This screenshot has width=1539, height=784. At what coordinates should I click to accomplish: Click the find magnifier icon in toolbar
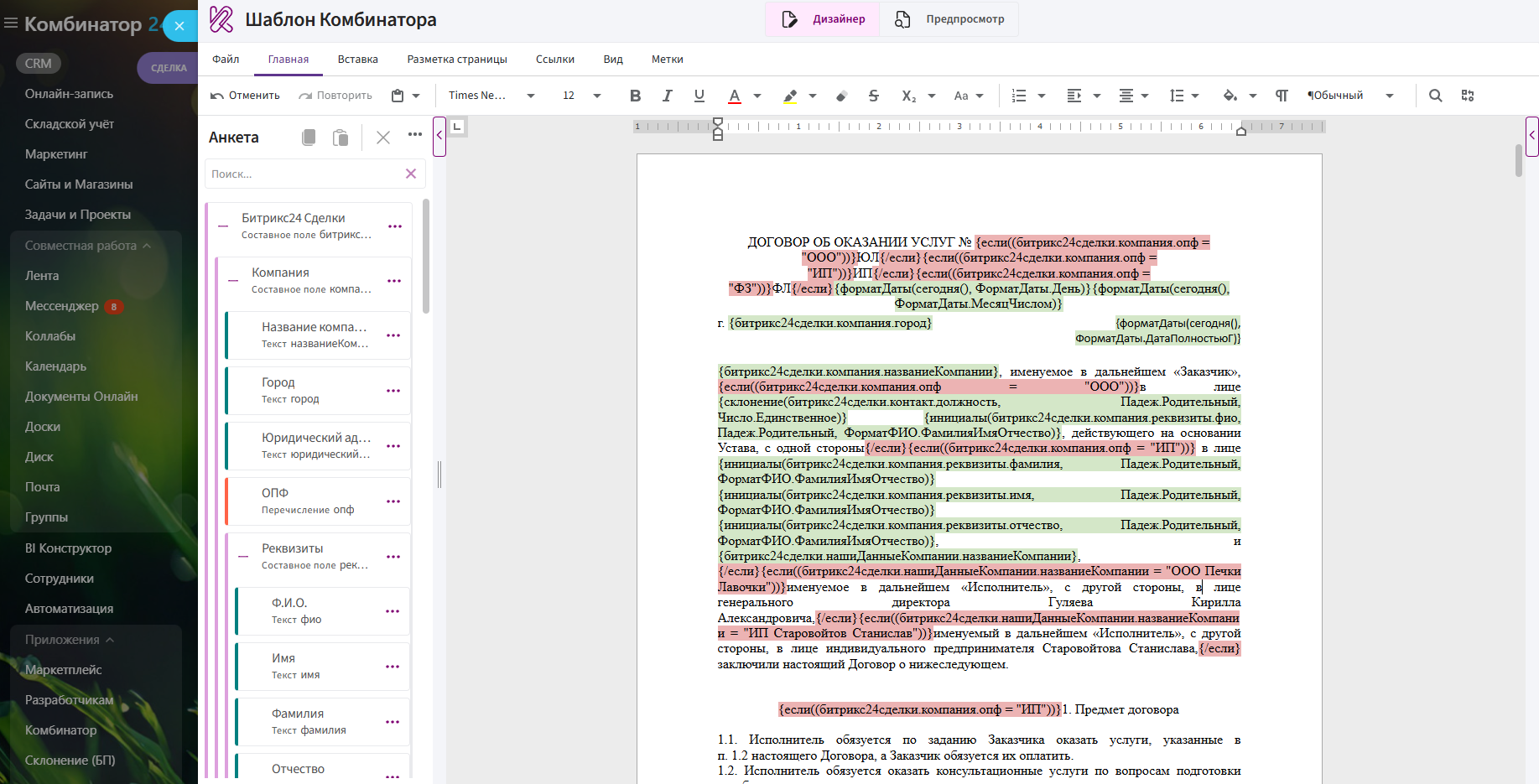tap(1435, 96)
